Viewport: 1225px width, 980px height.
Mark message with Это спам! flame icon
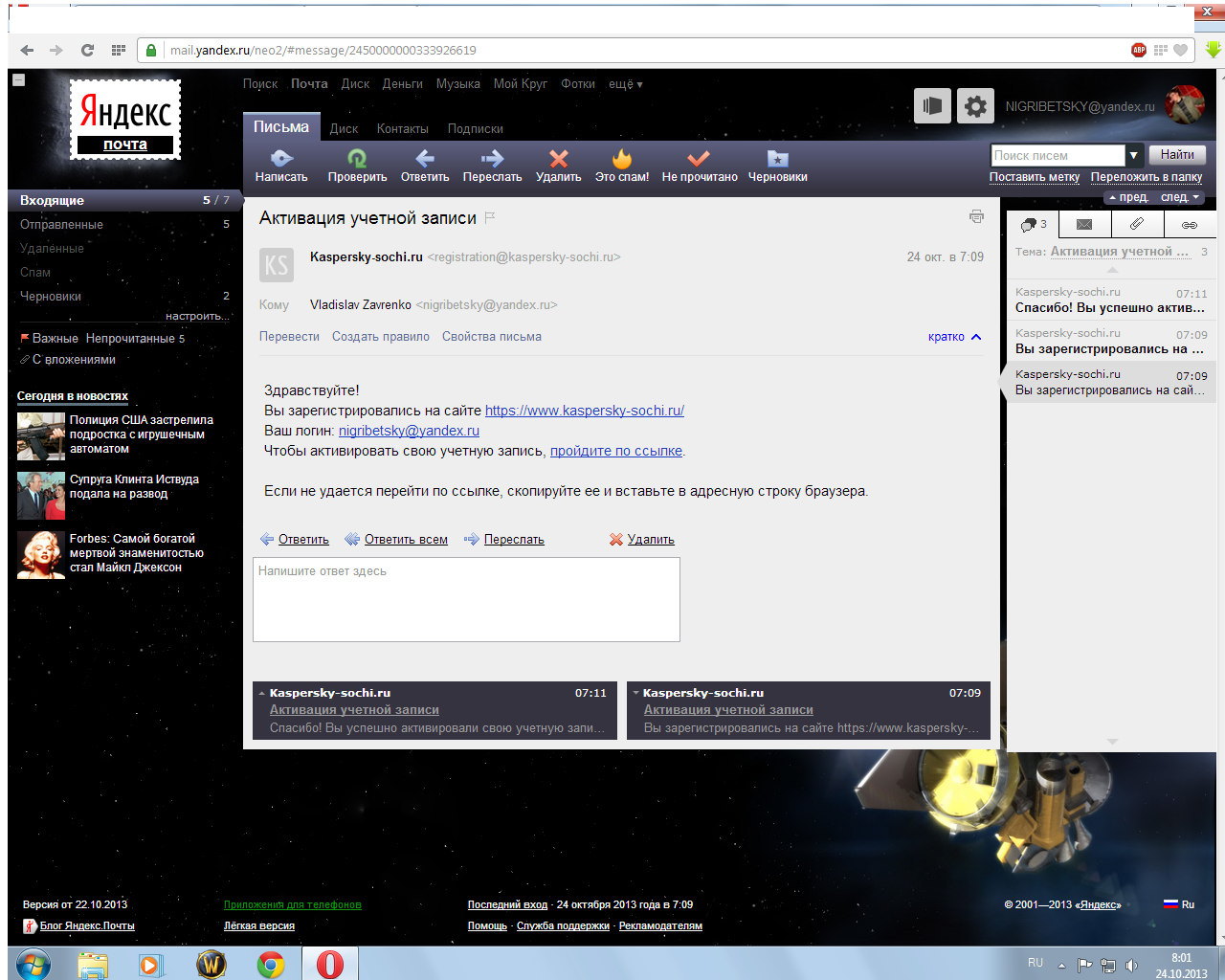[x=622, y=159]
